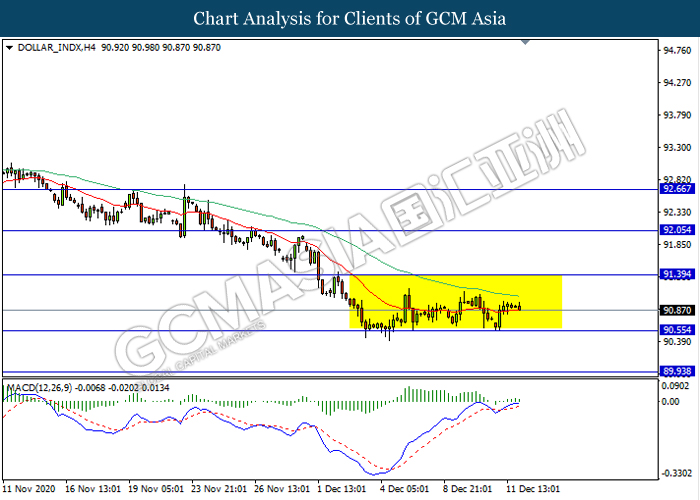Select the 92.667 price level label
700x500 pixels.
click(x=677, y=189)
